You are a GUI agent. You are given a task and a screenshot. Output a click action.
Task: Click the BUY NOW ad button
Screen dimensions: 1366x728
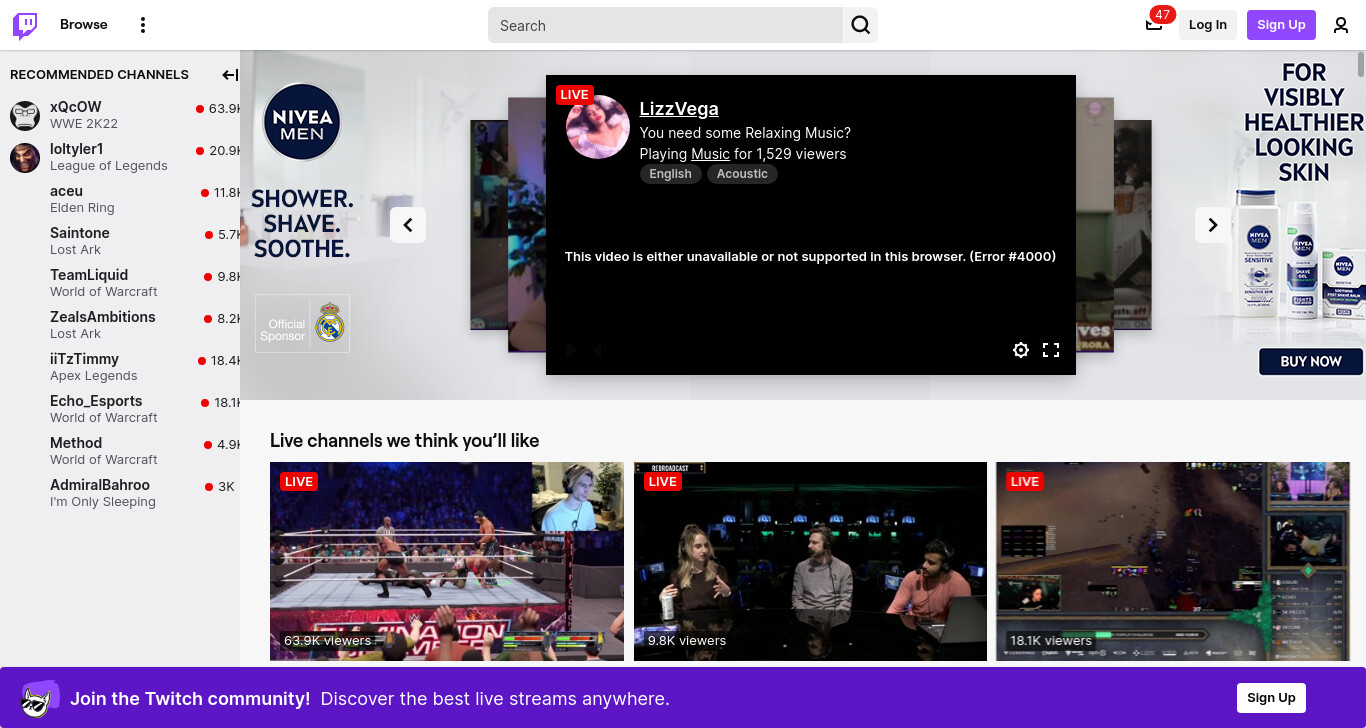pyautogui.click(x=1311, y=362)
